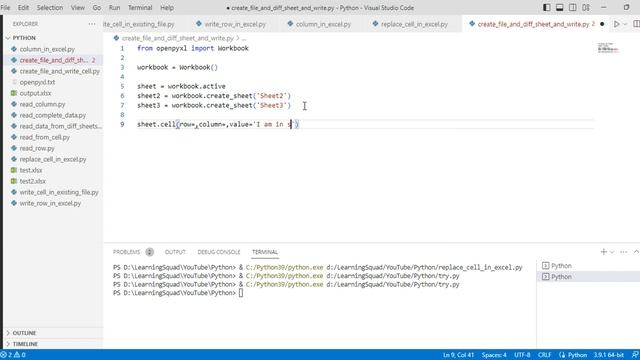Open the Selection menu

click(50, 8)
